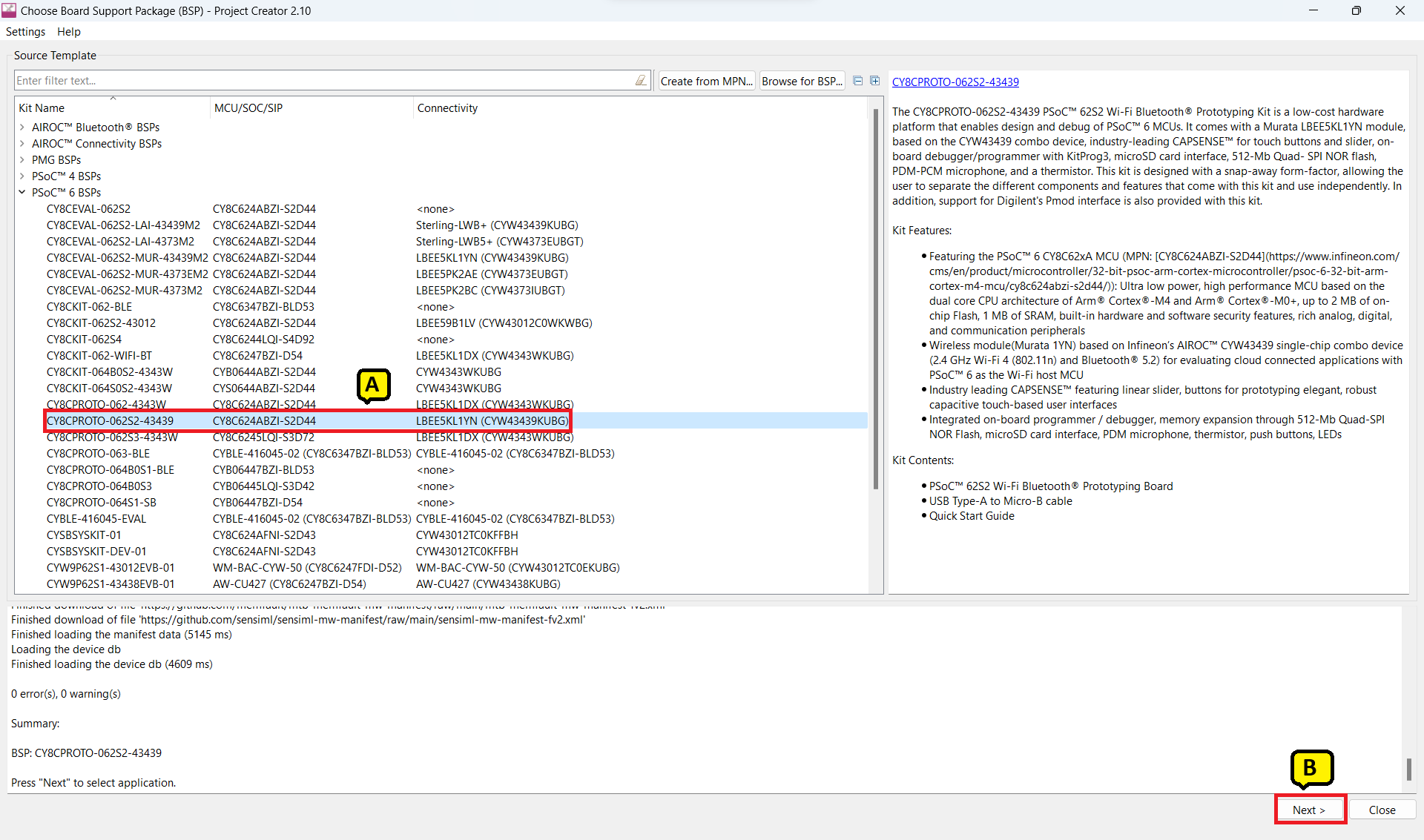The image size is (1424, 840).
Task: Click the LBEE59B1LV (CYW43012C0WKWBG) connectivity cell
Action: point(504,323)
